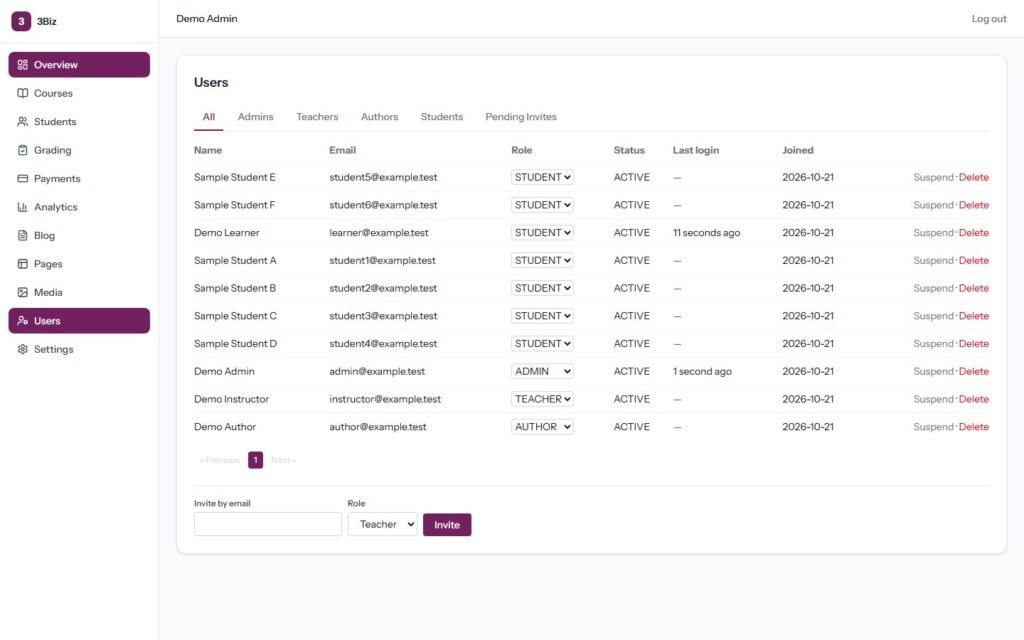Image resolution: width=1024 pixels, height=640 pixels.
Task: Delete Demo Admin user
Action: pos(974,372)
